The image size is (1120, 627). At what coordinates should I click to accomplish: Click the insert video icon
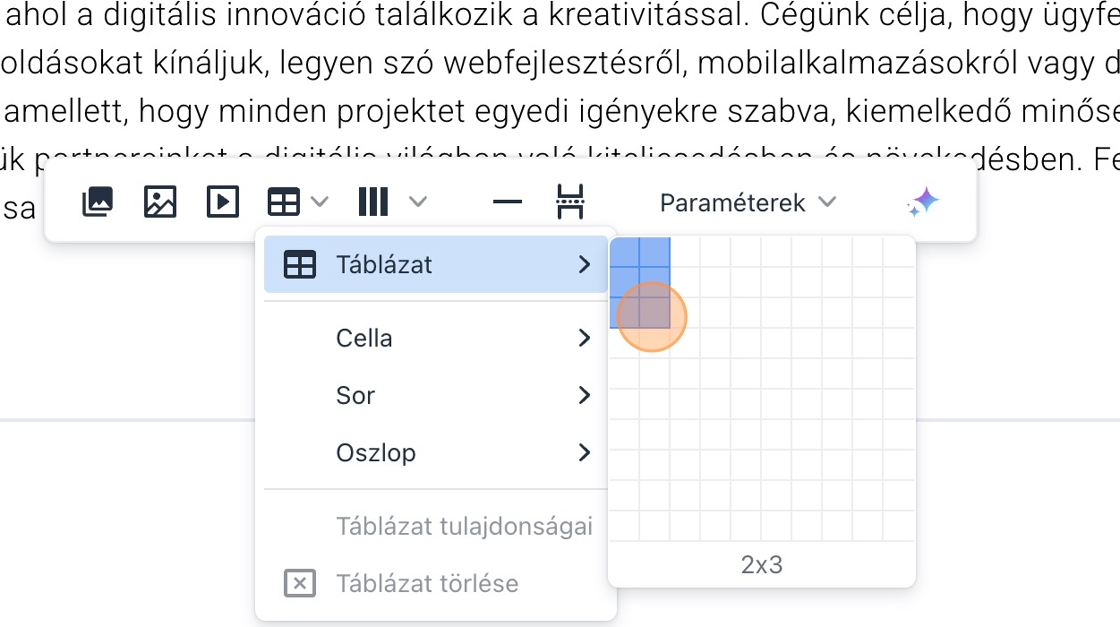click(222, 202)
